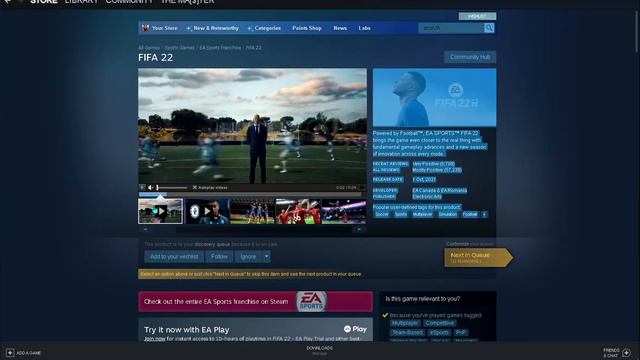Click Add to your wishlist button
Viewport: 640px width, 360px height.
[174, 256]
